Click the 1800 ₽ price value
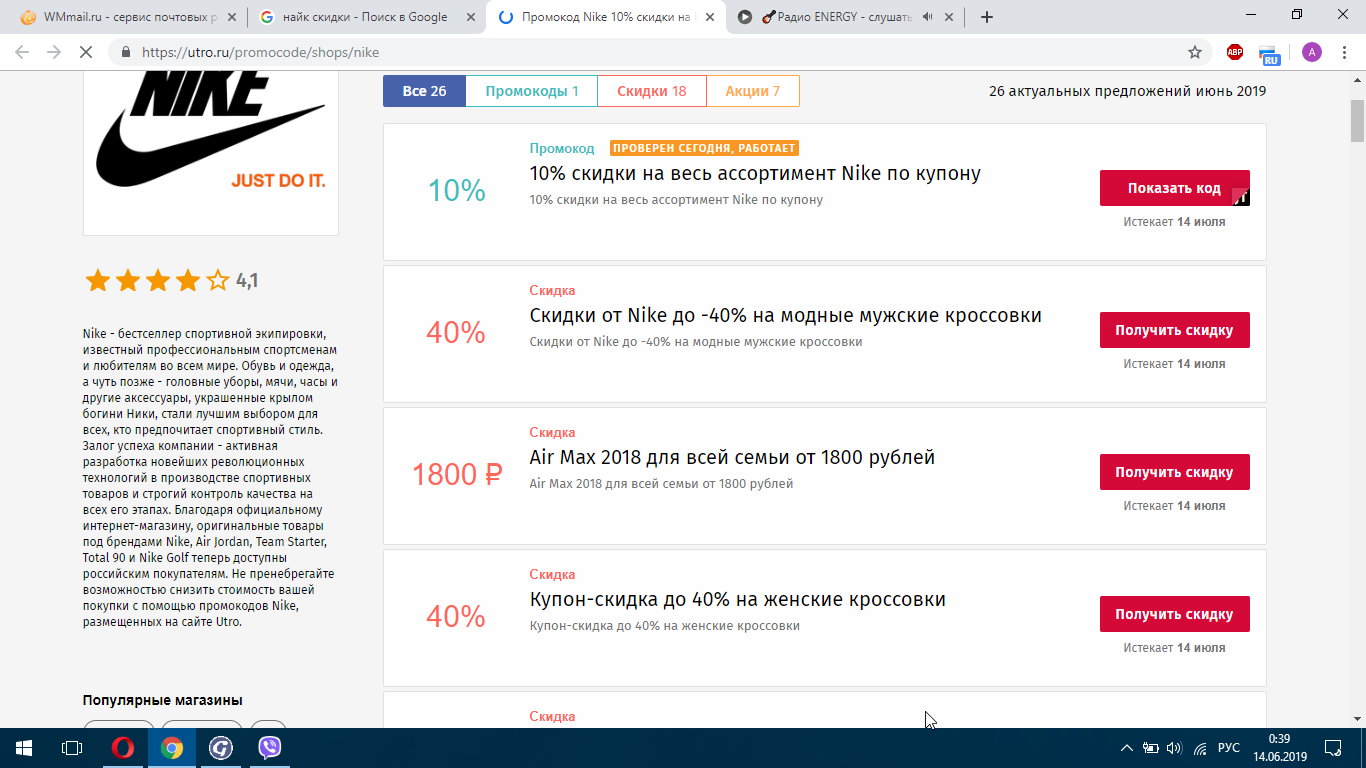The image size is (1366, 768). point(457,475)
